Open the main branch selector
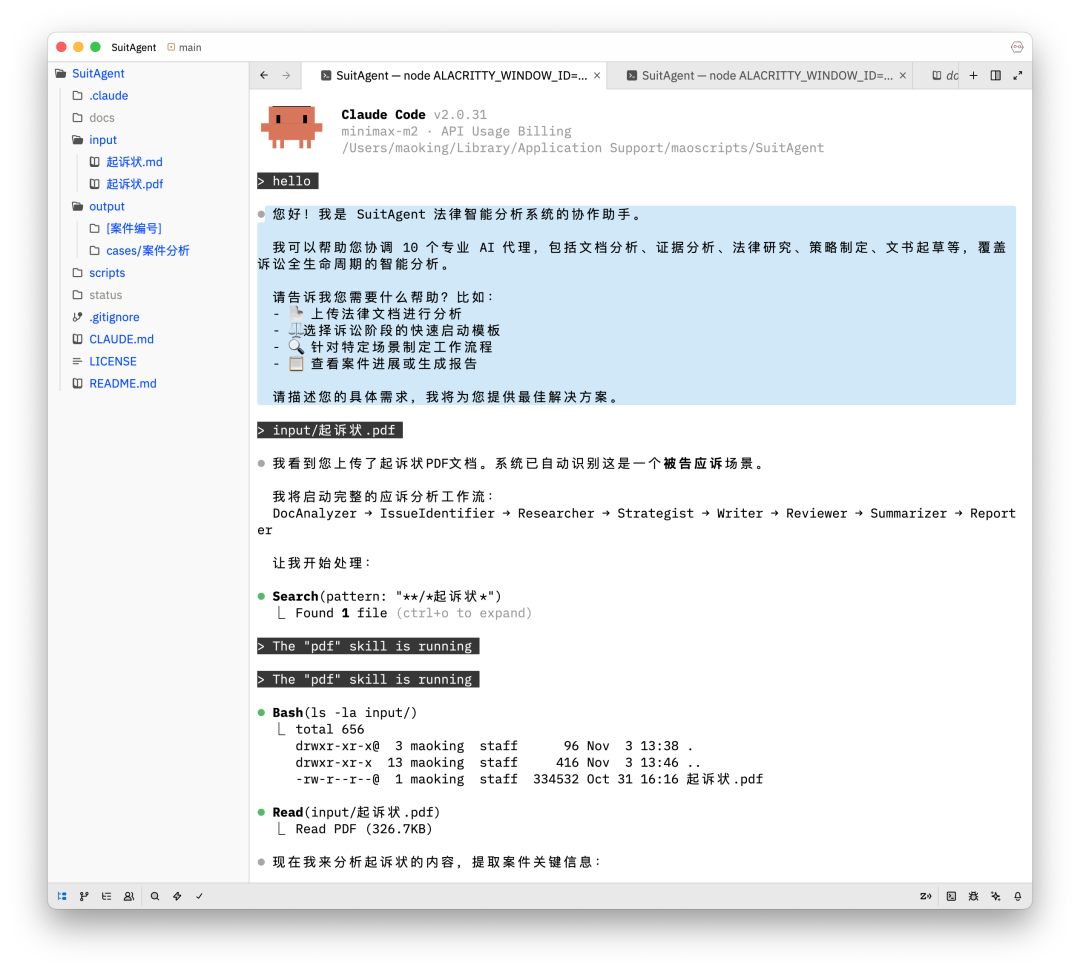Image resolution: width=1080 pixels, height=972 pixels. (x=184, y=47)
